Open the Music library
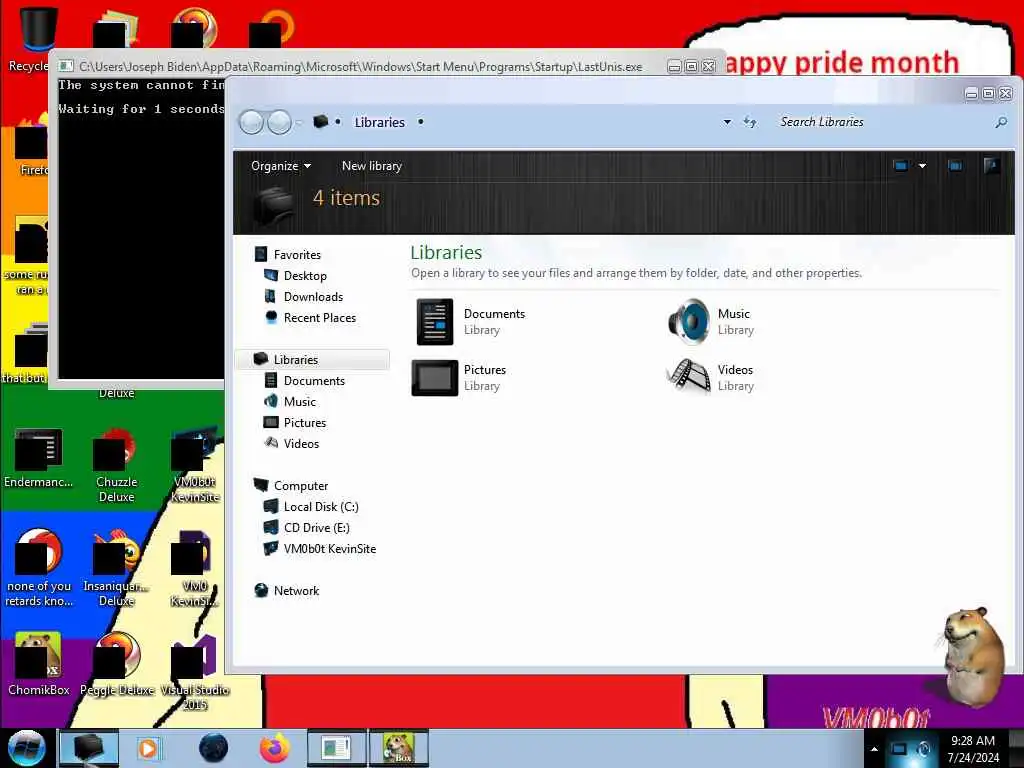Image resolution: width=1024 pixels, height=768 pixels. 712,321
